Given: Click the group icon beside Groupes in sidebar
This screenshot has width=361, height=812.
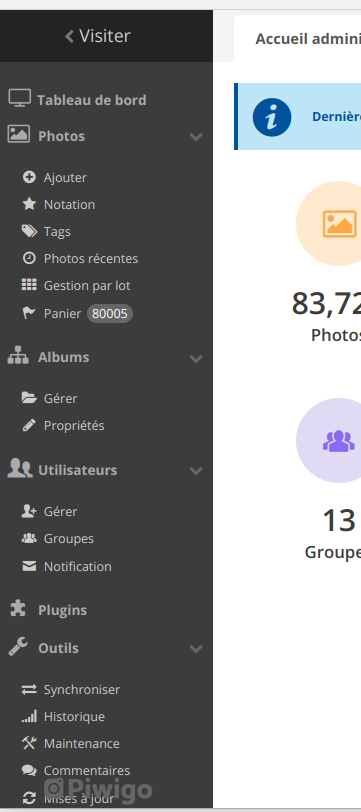Looking at the screenshot, I should [x=29, y=538].
